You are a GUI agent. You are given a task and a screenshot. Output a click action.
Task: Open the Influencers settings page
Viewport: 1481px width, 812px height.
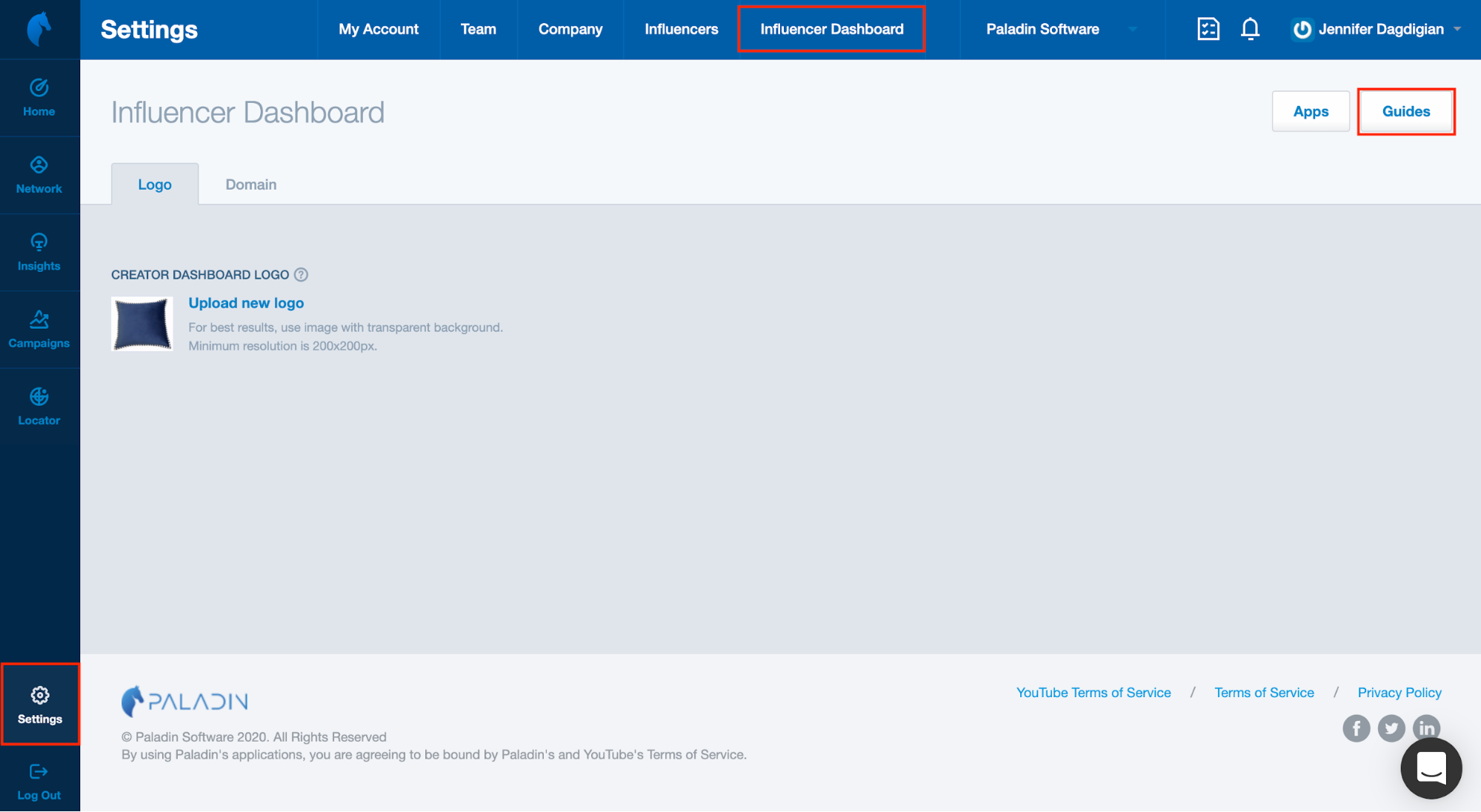[680, 29]
